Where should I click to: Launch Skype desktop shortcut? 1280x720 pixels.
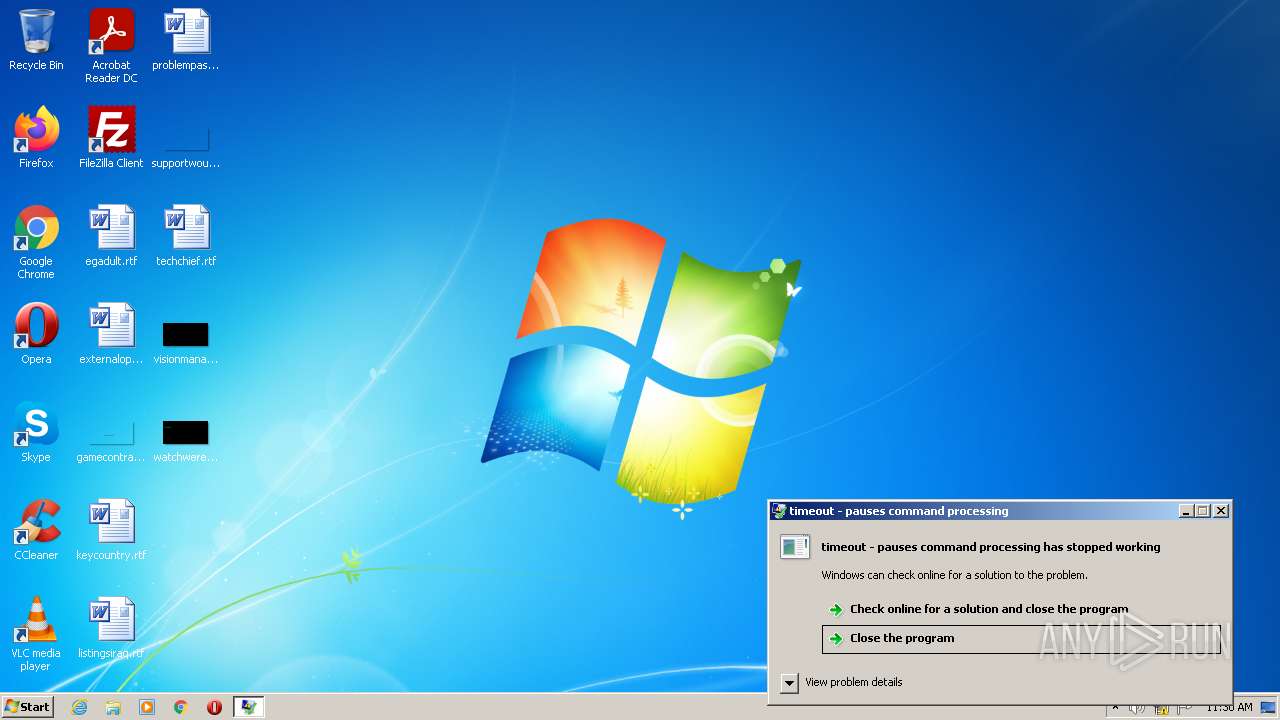[36, 432]
